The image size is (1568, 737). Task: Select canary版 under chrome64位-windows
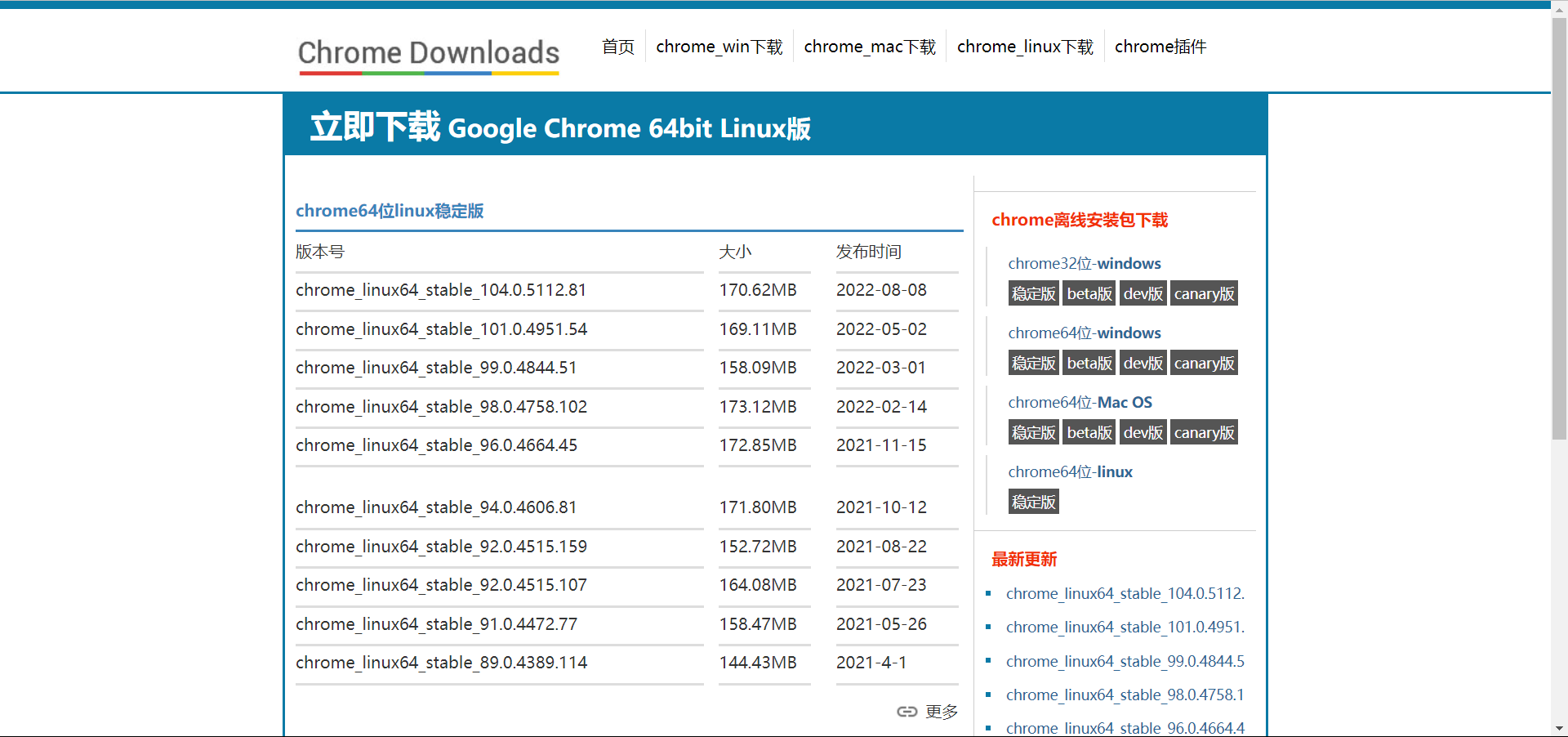click(x=1204, y=363)
